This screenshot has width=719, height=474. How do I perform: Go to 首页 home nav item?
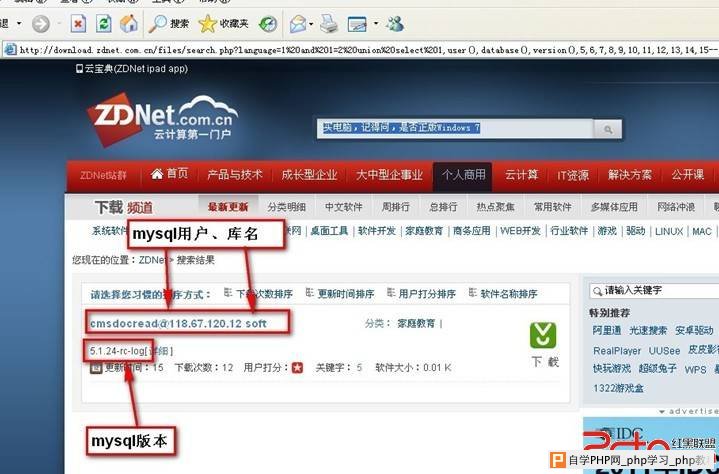pyautogui.click(x=170, y=174)
